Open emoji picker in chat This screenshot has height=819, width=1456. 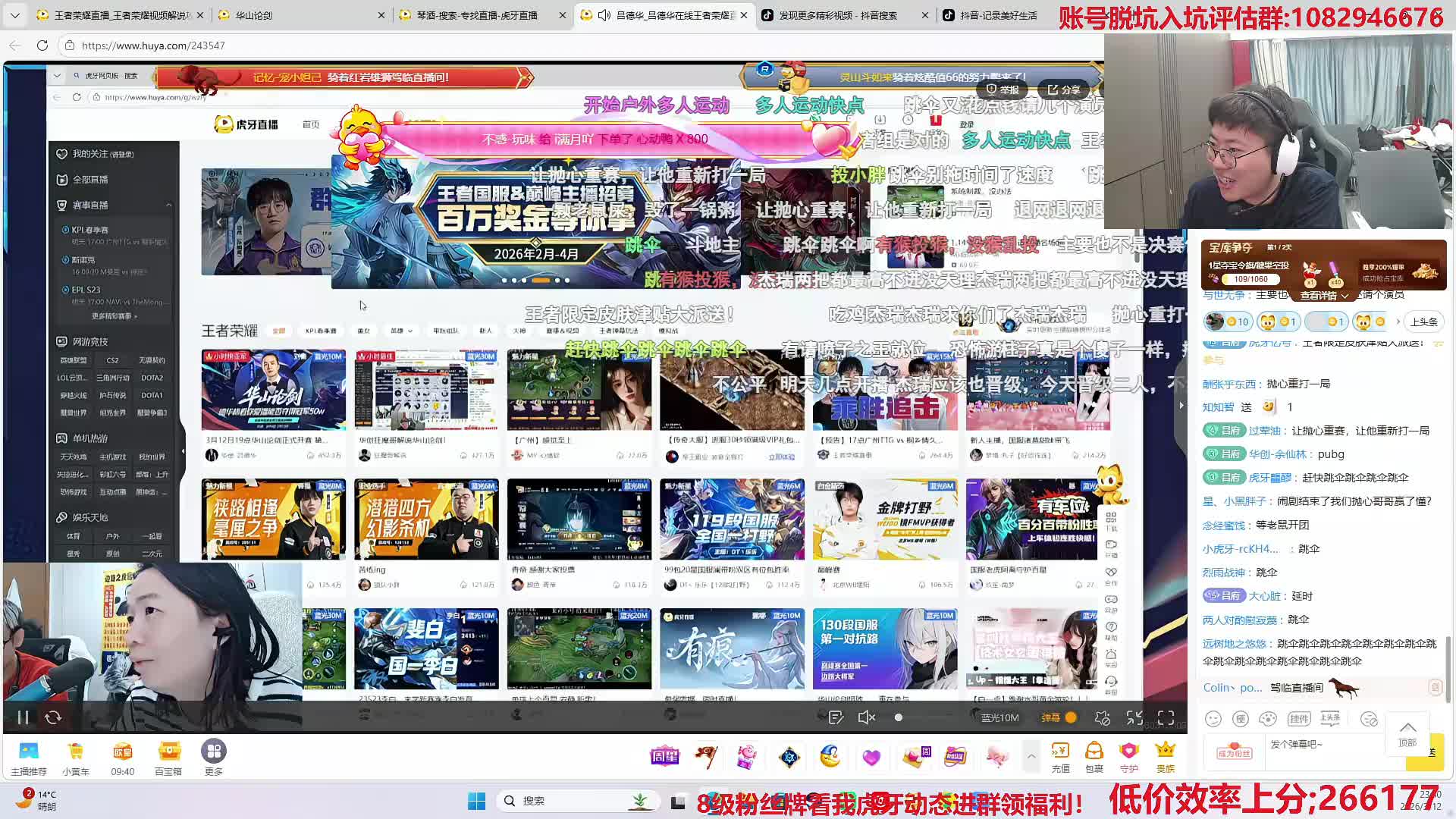[1213, 718]
